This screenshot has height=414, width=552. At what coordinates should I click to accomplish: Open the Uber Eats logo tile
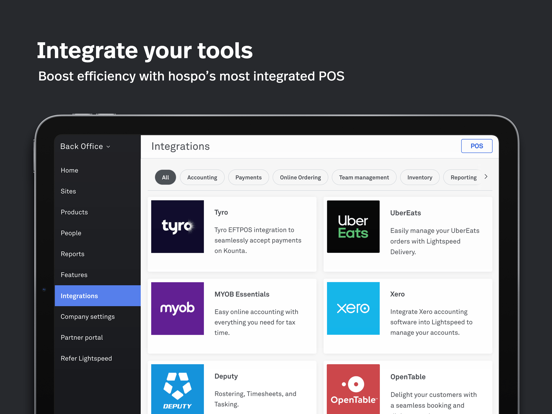[x=353, y=227]
